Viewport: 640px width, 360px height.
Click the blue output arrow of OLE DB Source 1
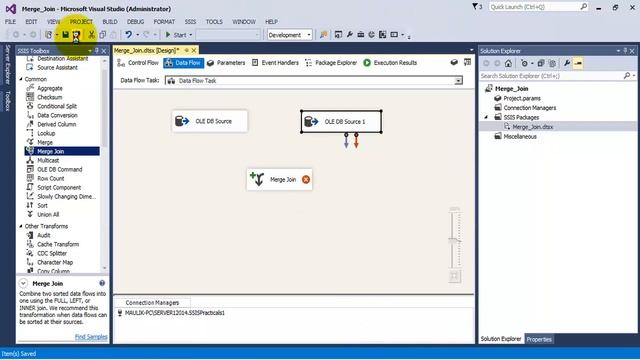[x=346, y=140]
